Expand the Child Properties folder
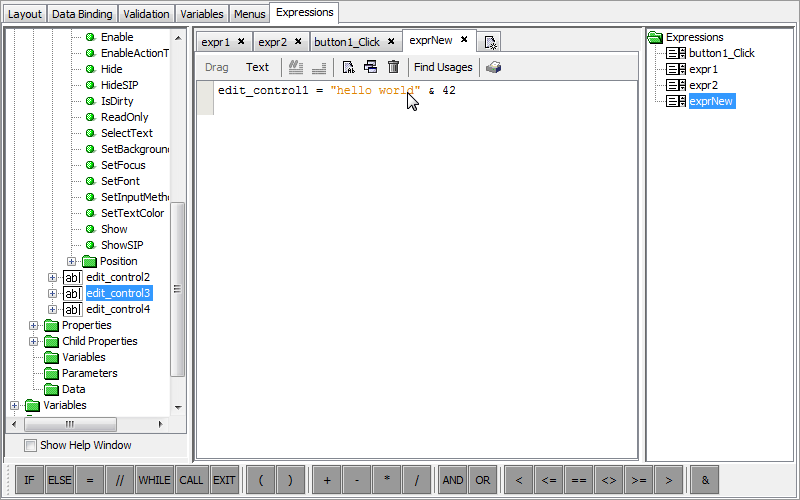800x500 pixels. tap(34, 341)
